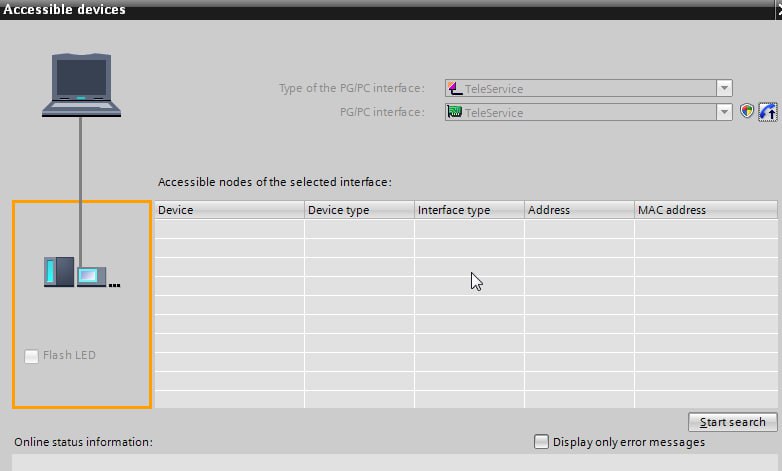The width and height of the screenshot is (782, 471).
Task: Click the TeleService icon in Type dropdown
Action: [x=454, y=88]
